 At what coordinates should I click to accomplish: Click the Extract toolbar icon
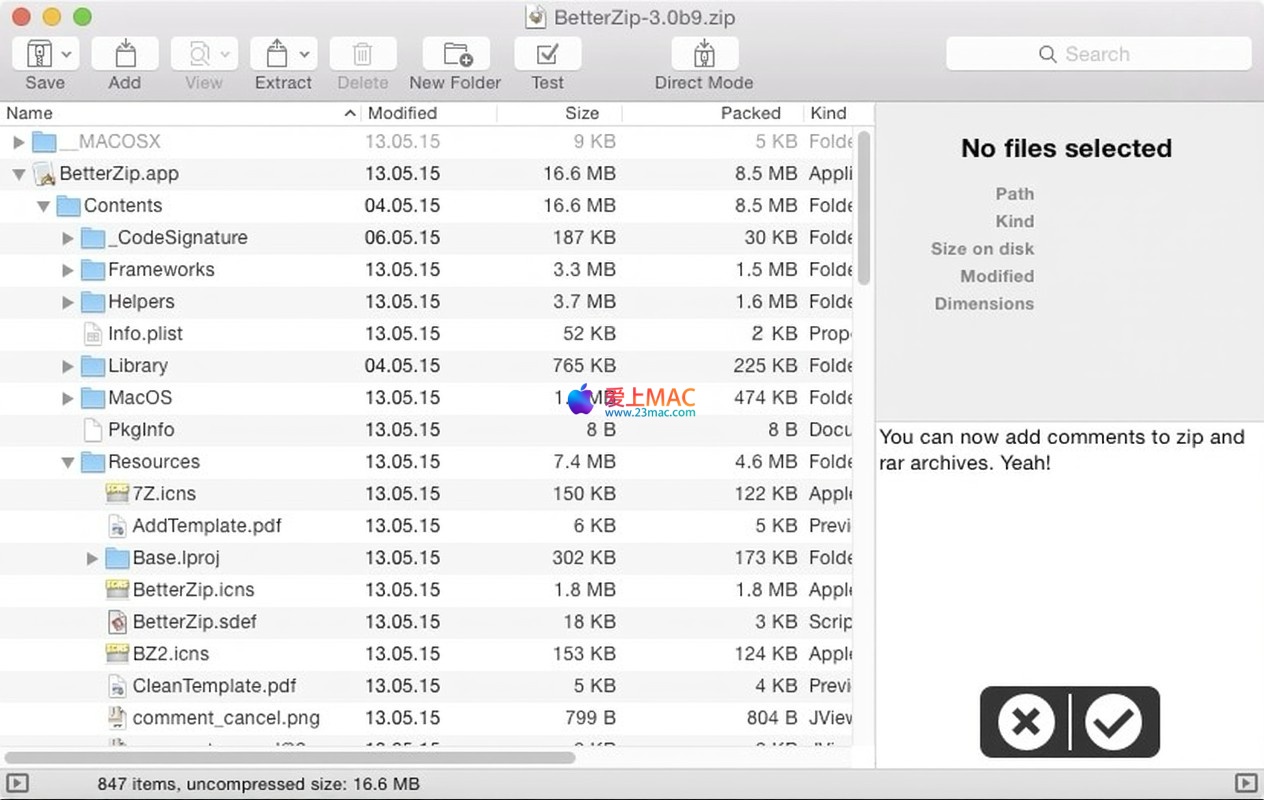click(276, 54)
